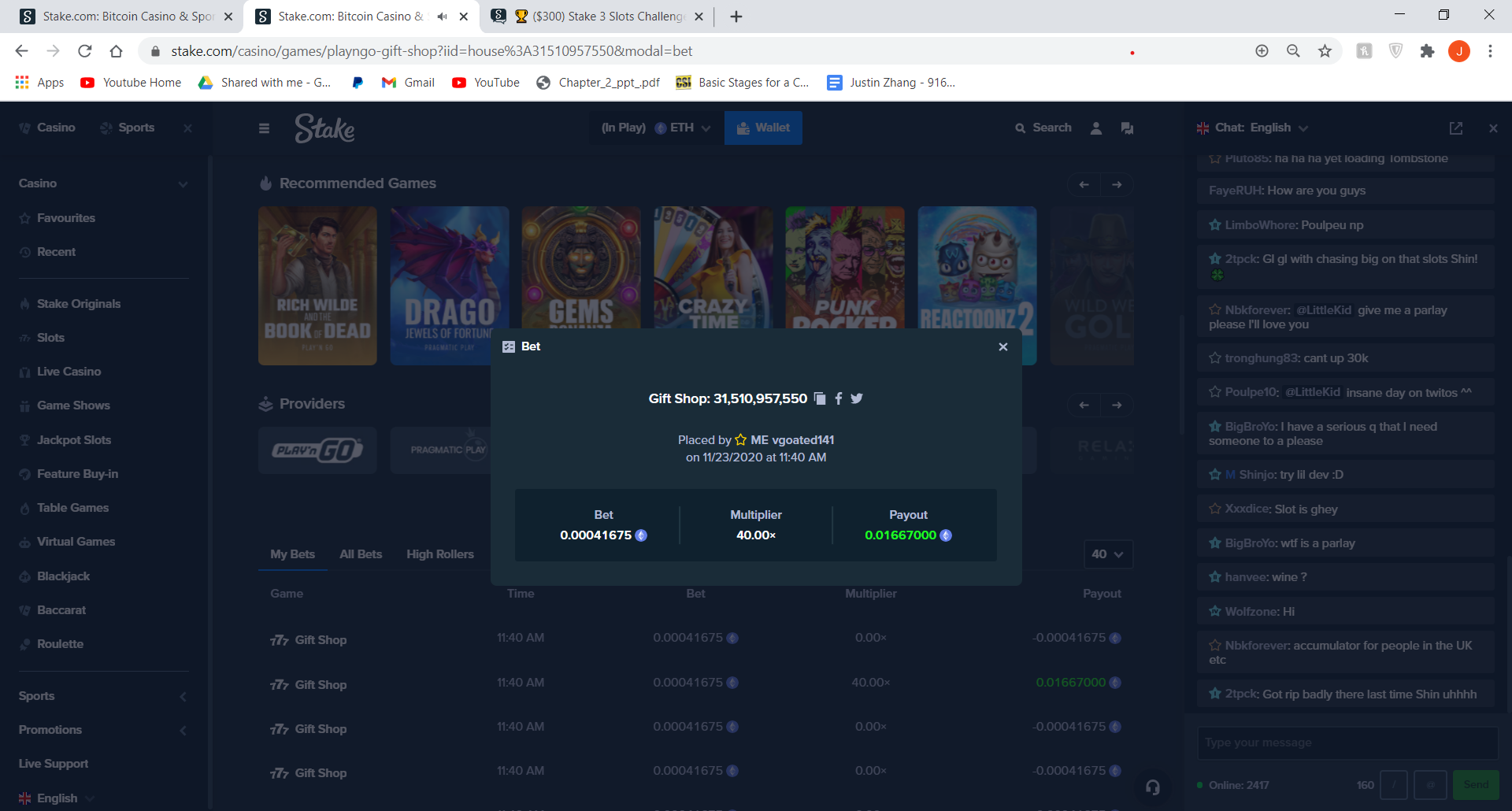The height and width of the screenshot is (811, 1512).
Task: Pop out the chat window
Action: [1456, 128]
